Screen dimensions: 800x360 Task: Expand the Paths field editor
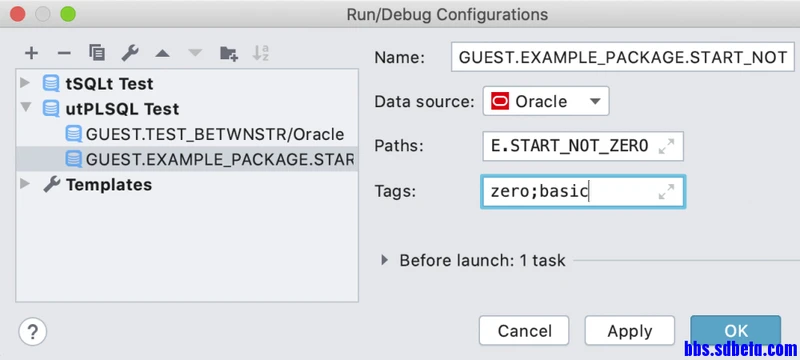[x=666, y=146]
